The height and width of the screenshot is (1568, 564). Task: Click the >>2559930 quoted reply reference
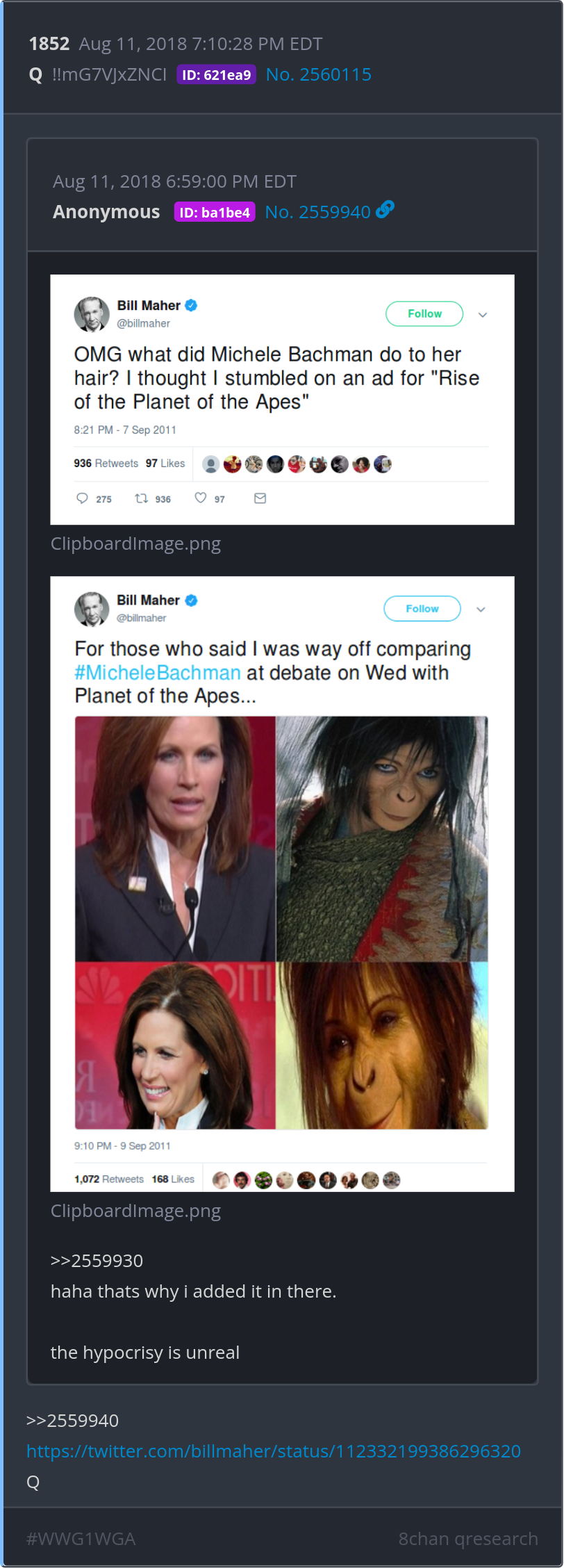(97, 1261)
